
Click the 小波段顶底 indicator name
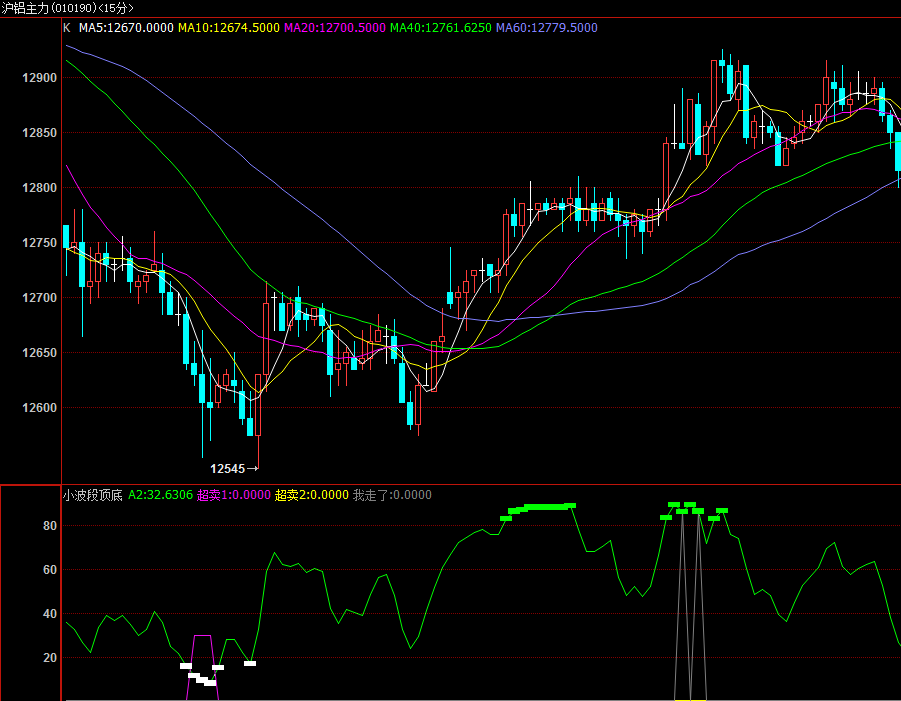(93, 495)
